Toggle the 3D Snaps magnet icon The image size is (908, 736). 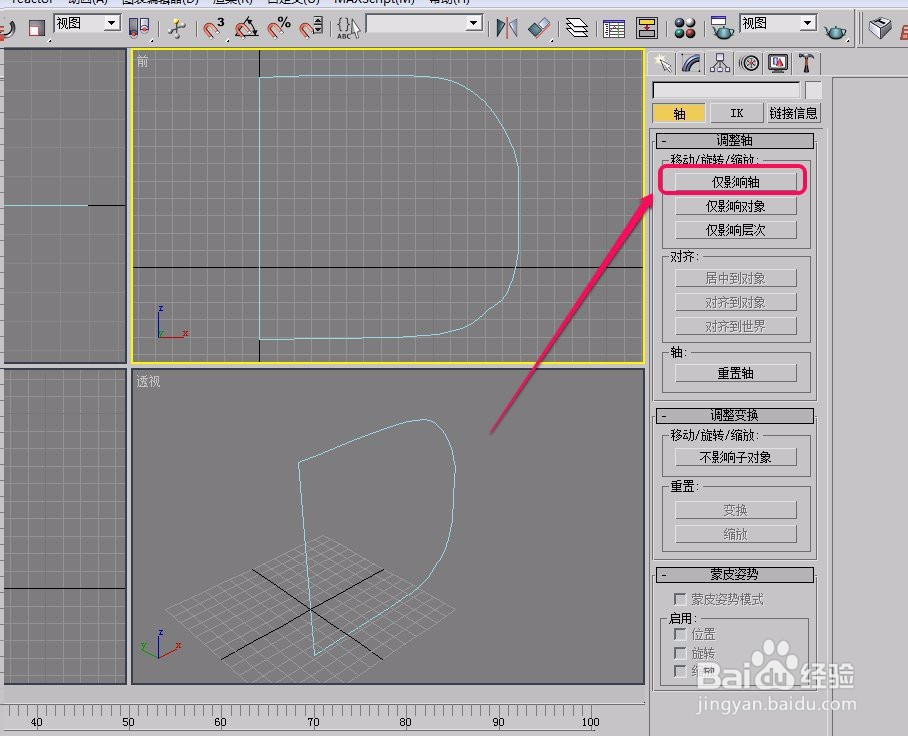click(x=214, y=27)
